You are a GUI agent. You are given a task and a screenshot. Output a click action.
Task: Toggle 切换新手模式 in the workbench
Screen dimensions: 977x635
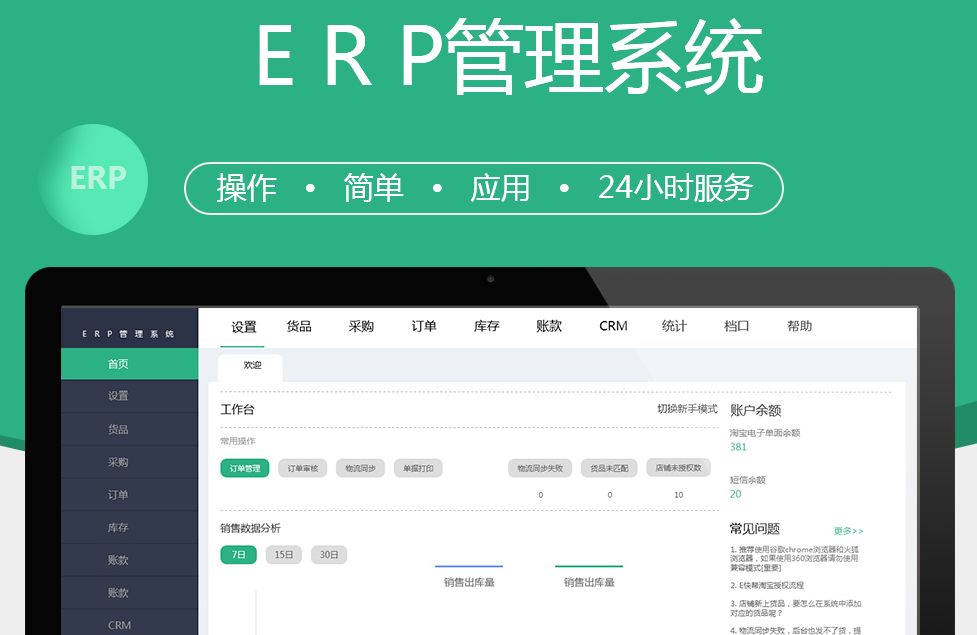point(687,409)
